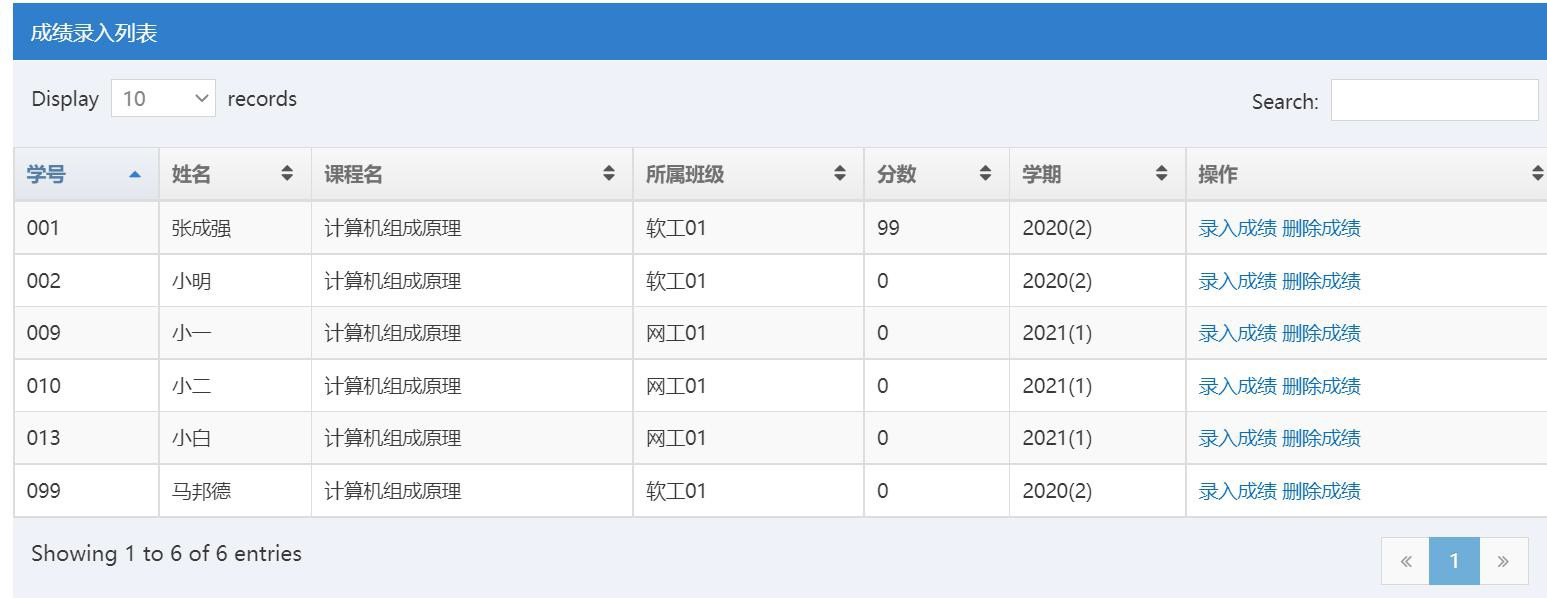The image size is (1547, 598).
Task: Delete 张成强's grade with 删除成绩
Action: 1321,228
